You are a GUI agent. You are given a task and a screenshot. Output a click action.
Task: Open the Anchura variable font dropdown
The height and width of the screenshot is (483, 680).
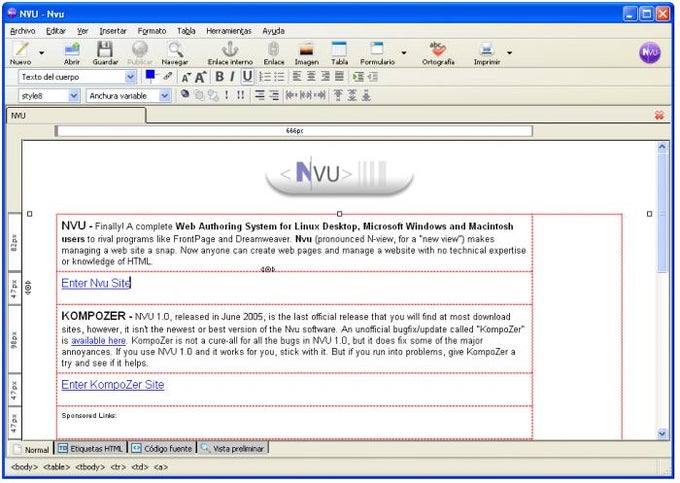coord(128,96)
